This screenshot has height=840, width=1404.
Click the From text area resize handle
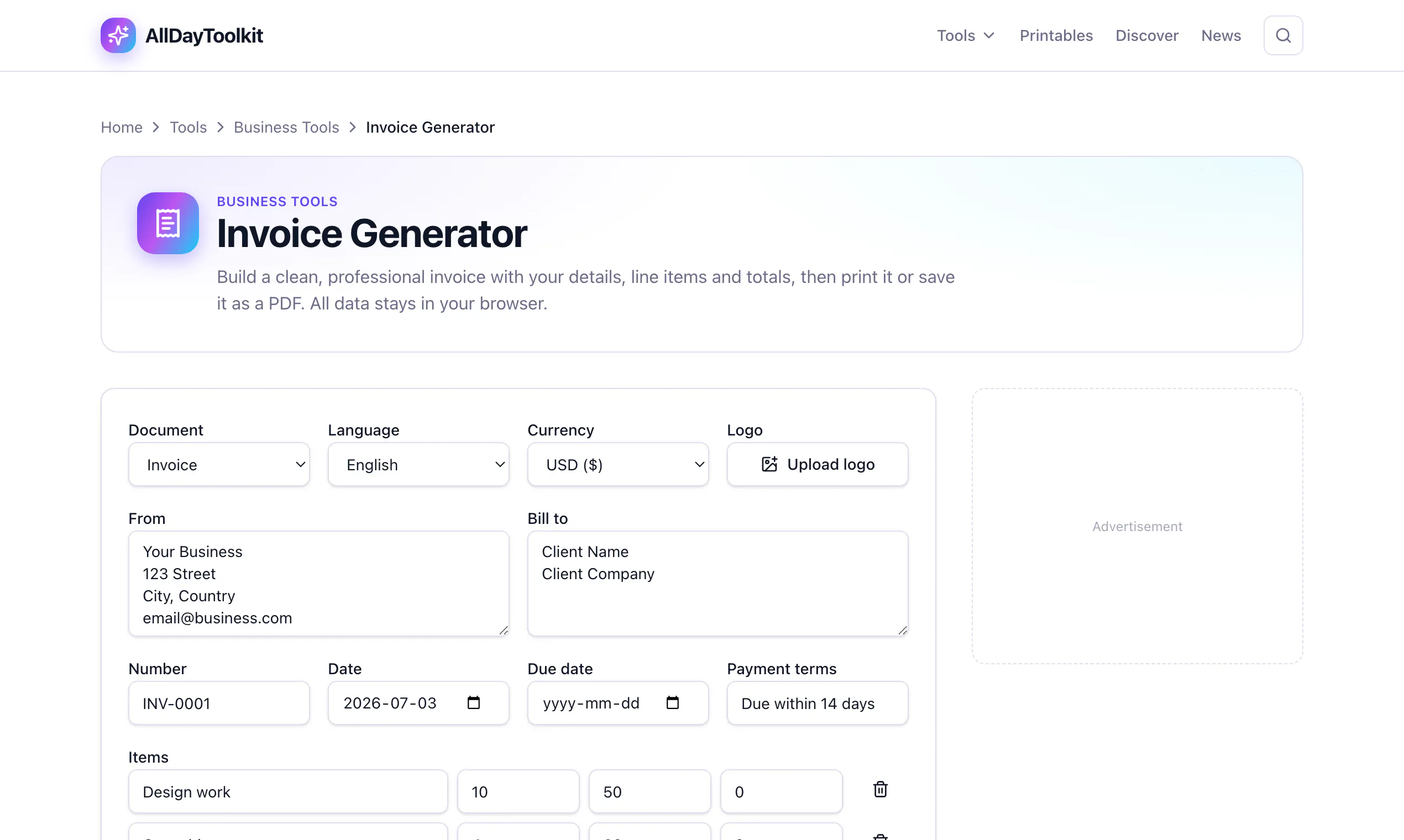pos(504,631)
